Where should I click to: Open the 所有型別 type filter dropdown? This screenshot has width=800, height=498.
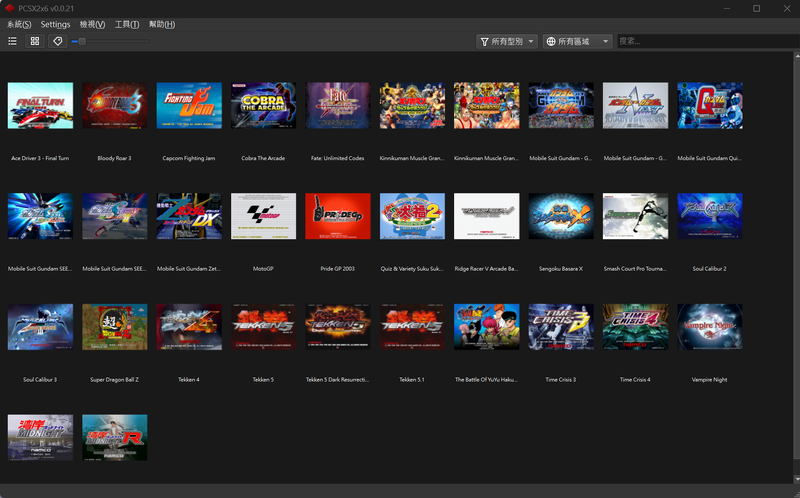[x=507, y=41]
